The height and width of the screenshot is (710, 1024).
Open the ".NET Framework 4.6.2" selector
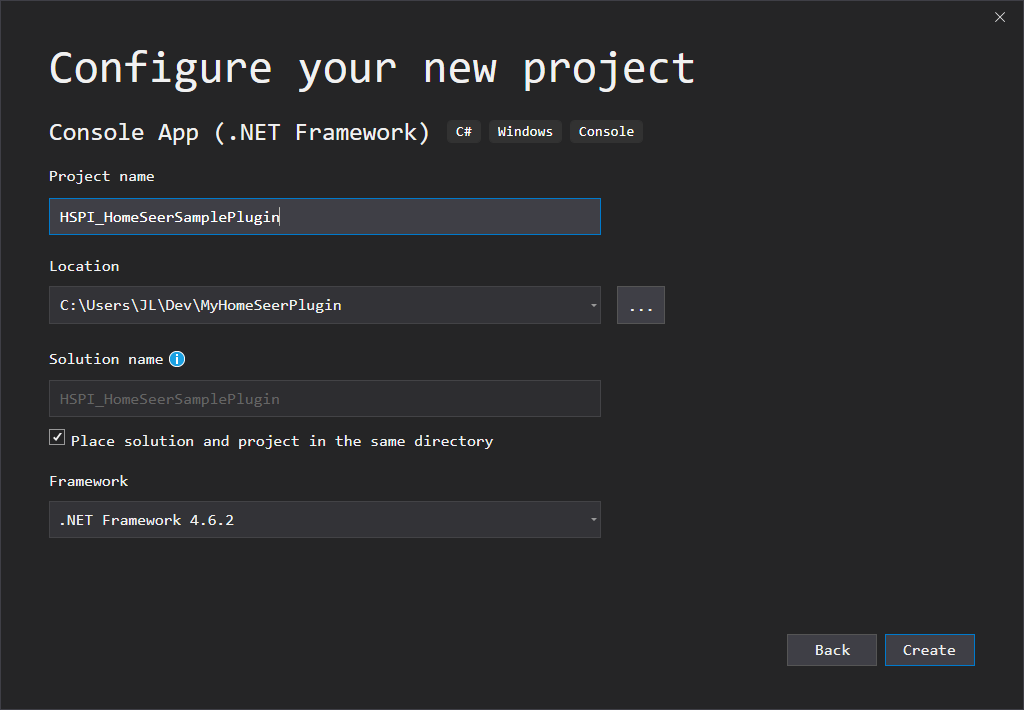click(325, 520)
